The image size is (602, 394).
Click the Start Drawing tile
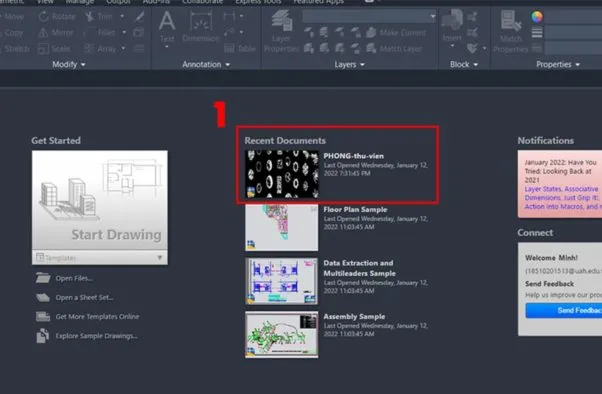(100, 200)
